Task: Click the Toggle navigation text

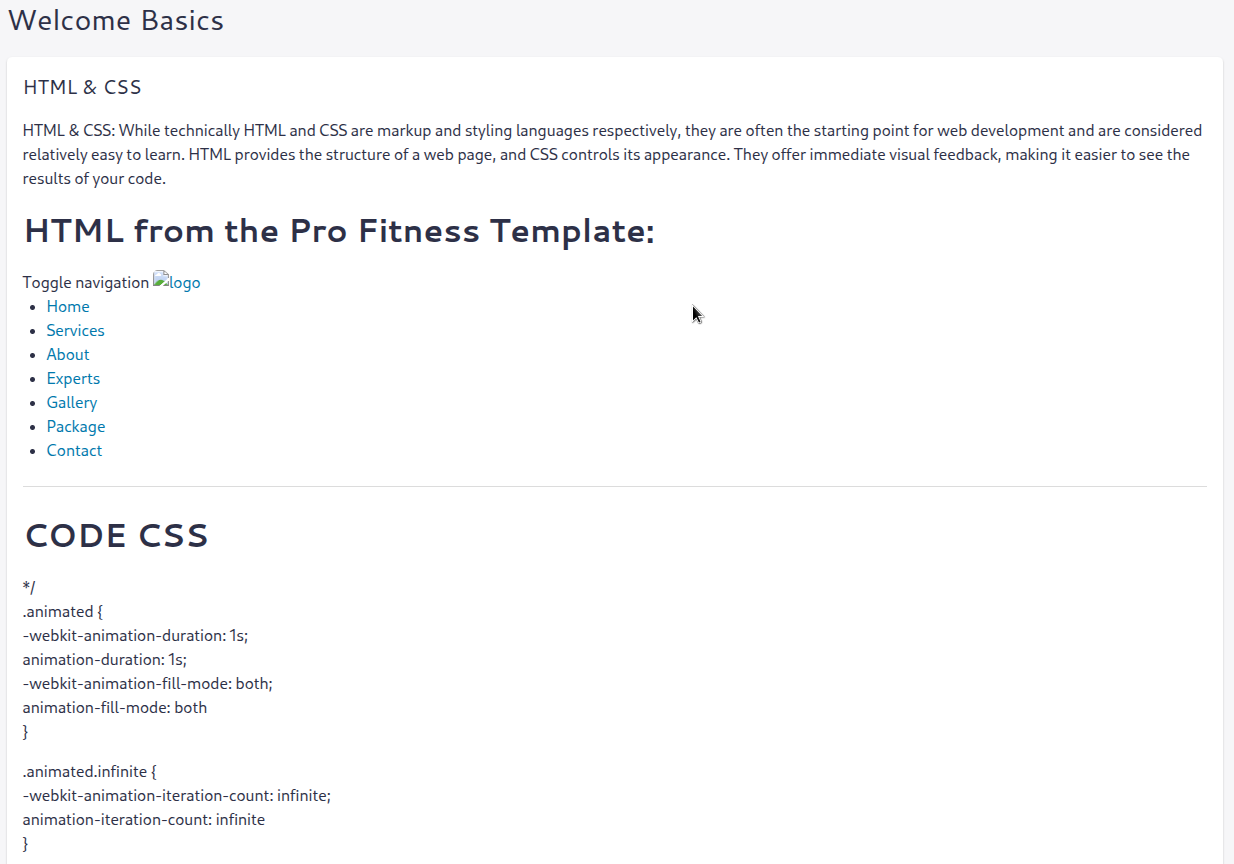Action: tap(86, 283)
